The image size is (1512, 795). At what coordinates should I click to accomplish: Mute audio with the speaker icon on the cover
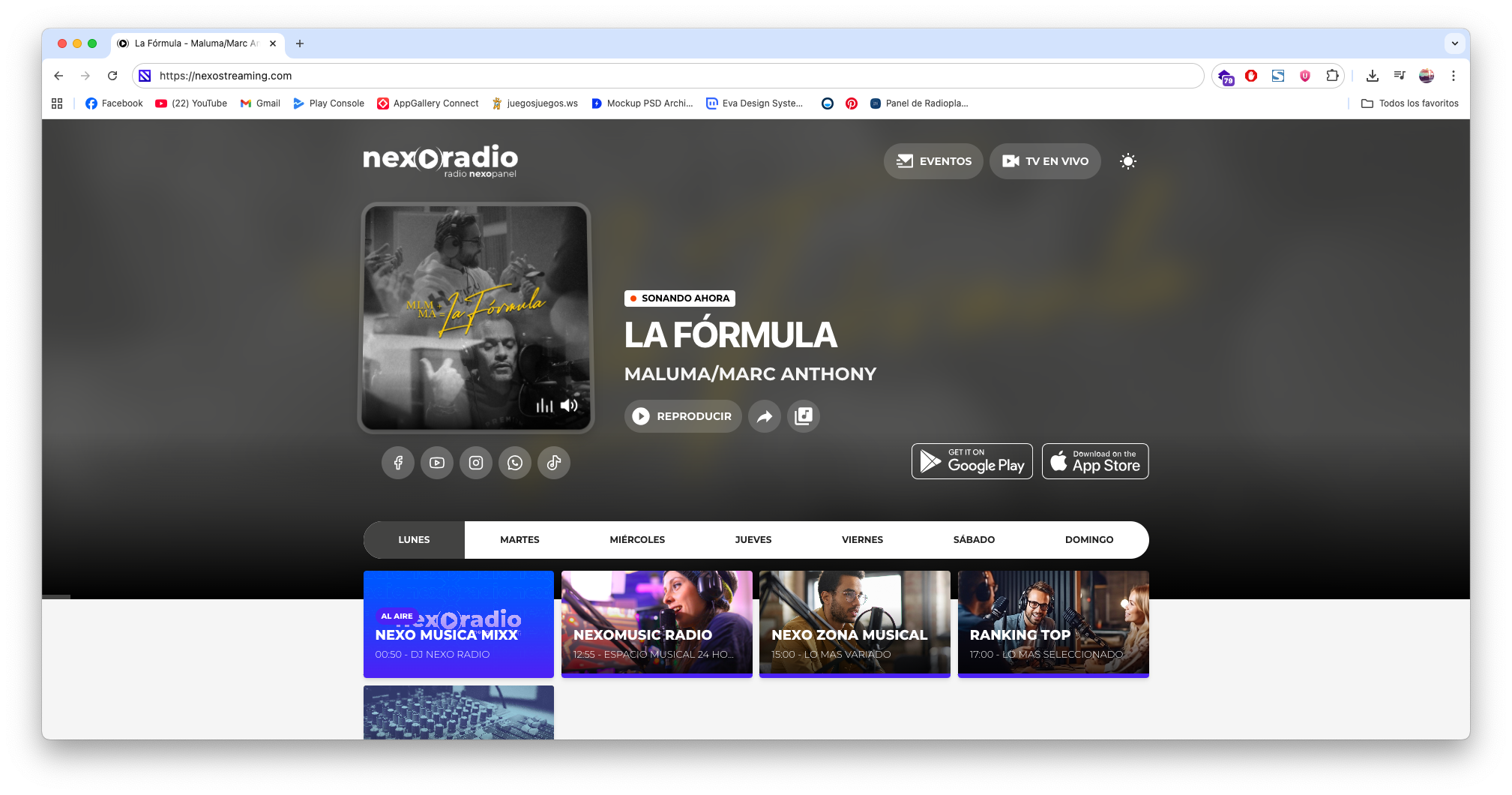tap(569, 406)
